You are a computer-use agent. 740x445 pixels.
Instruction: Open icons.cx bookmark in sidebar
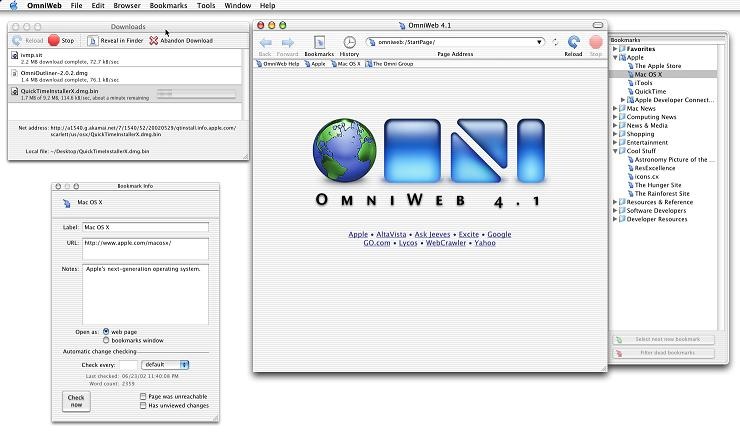click(x=647, y=176)
